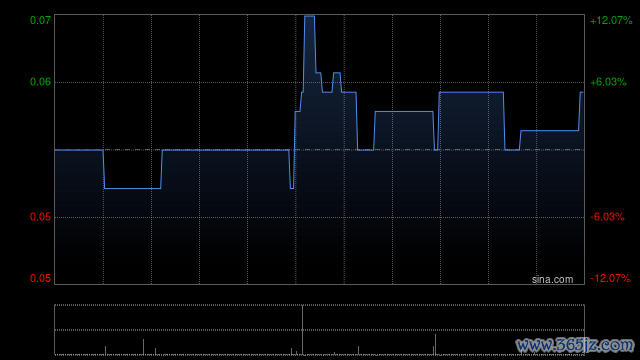Click the 0.07 price label

point(40,20)
